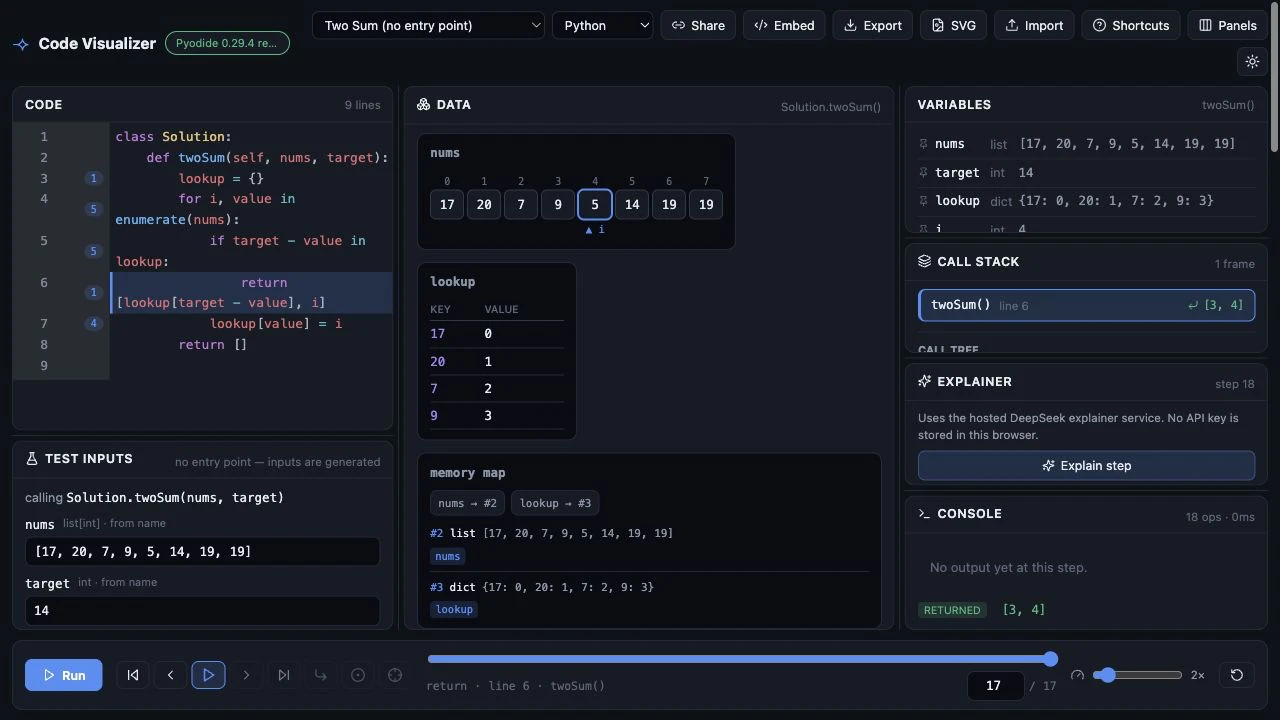The width and height of the screenshot is (1280, 720).
Task: Click the Code Visualizer logo icon
Action: pyautogui.click(x=21, y=44)
